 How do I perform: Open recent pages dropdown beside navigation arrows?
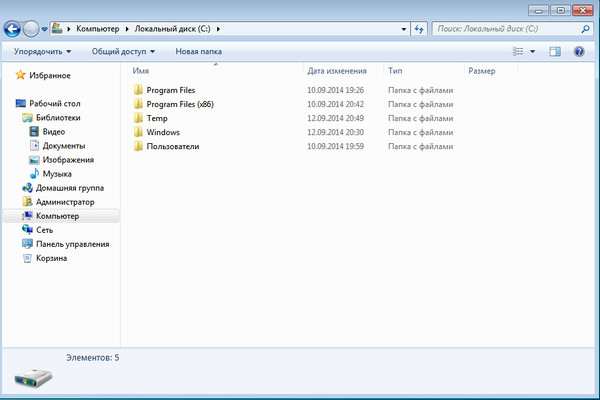tap(44, 29)
